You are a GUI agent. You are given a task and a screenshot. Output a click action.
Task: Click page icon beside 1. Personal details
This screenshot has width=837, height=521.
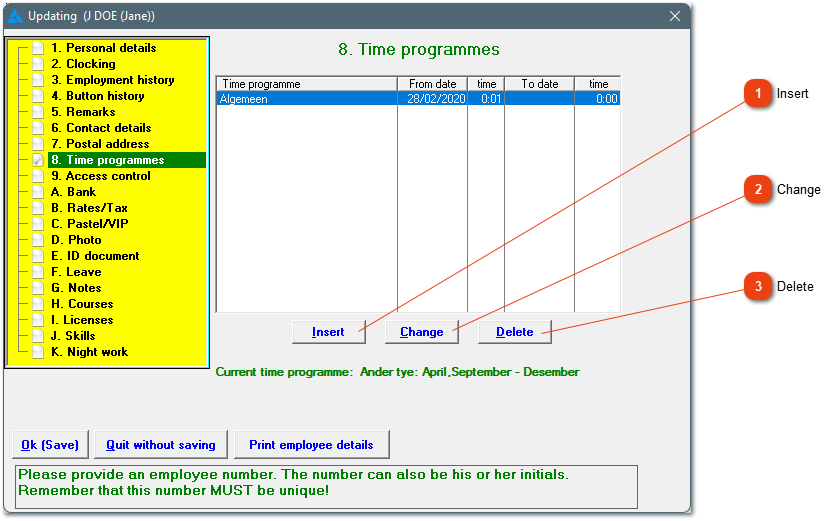tap(38, 48)
